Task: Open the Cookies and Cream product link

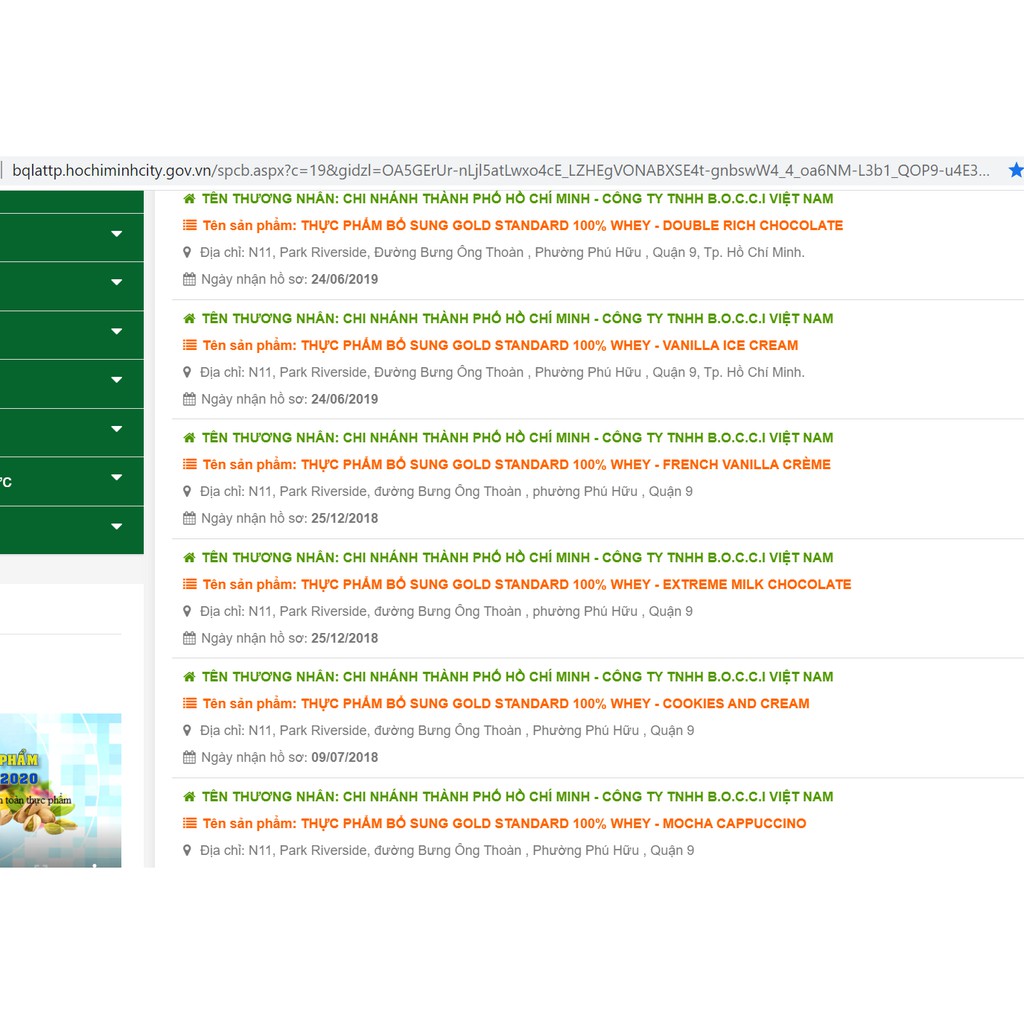Action: [x=554, y=704]
